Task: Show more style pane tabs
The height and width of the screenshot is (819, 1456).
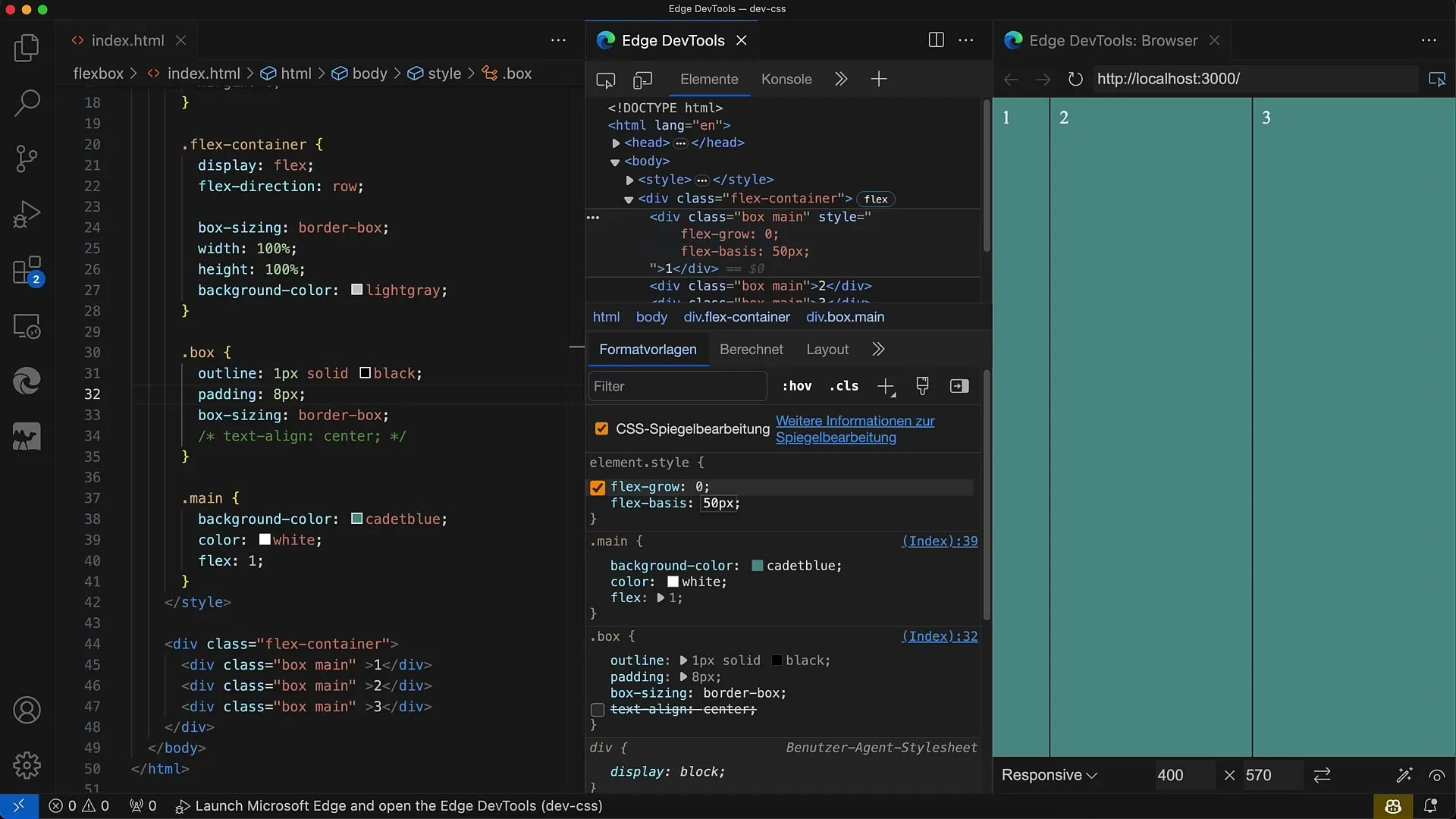Action: (878, 350)
